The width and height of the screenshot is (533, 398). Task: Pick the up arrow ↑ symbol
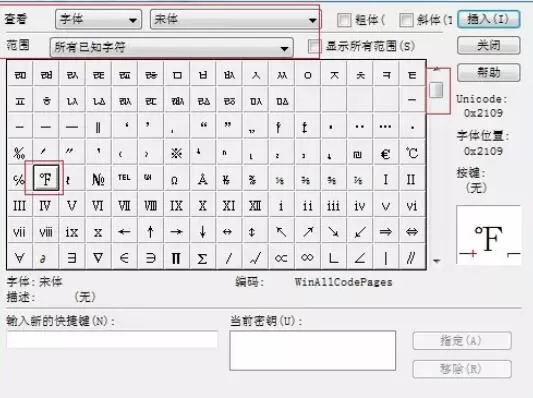pyautogui.click(x=151, y=231)
